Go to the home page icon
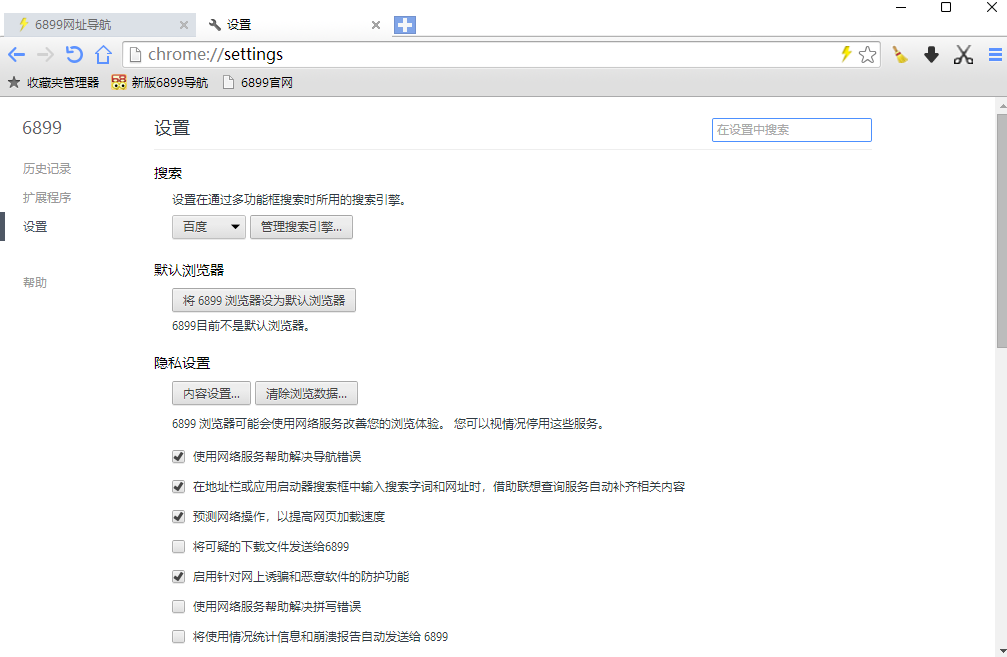The width and height of the screenshot is (1007, 657). click(x=102, y=55)
